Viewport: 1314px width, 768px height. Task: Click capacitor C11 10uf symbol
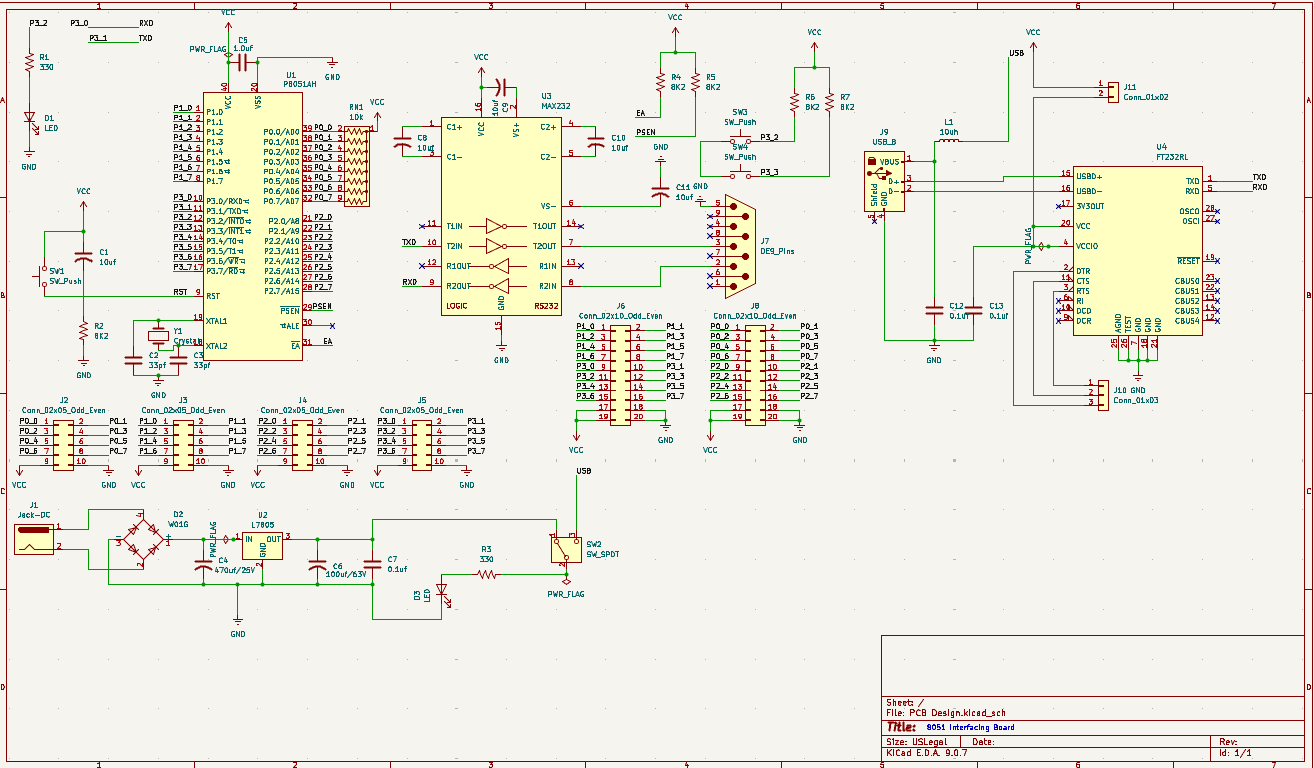click(660, 192)
